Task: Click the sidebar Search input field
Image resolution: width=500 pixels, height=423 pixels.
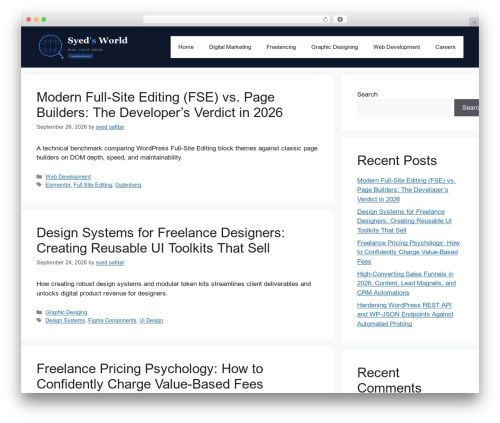Action: point(404,108)
